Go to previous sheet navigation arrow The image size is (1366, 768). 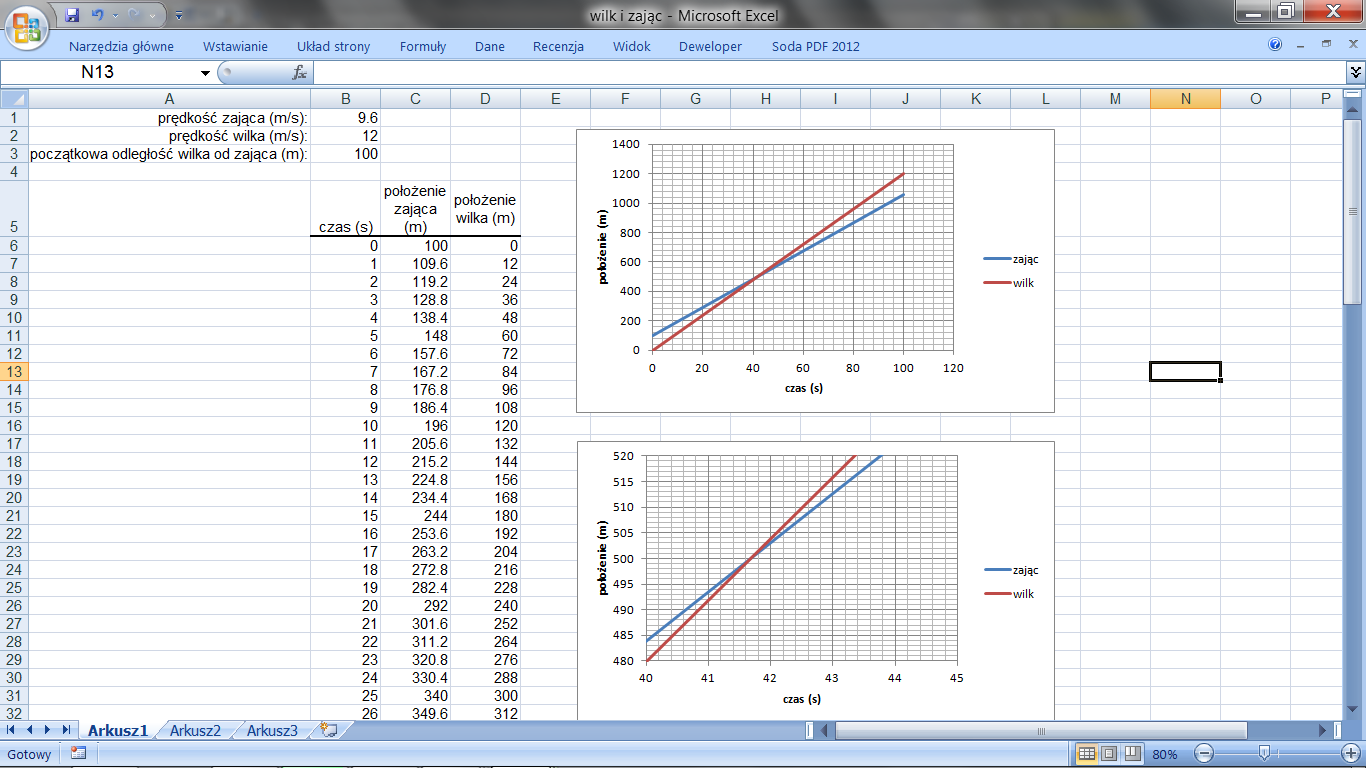click(x=29, y=730)
